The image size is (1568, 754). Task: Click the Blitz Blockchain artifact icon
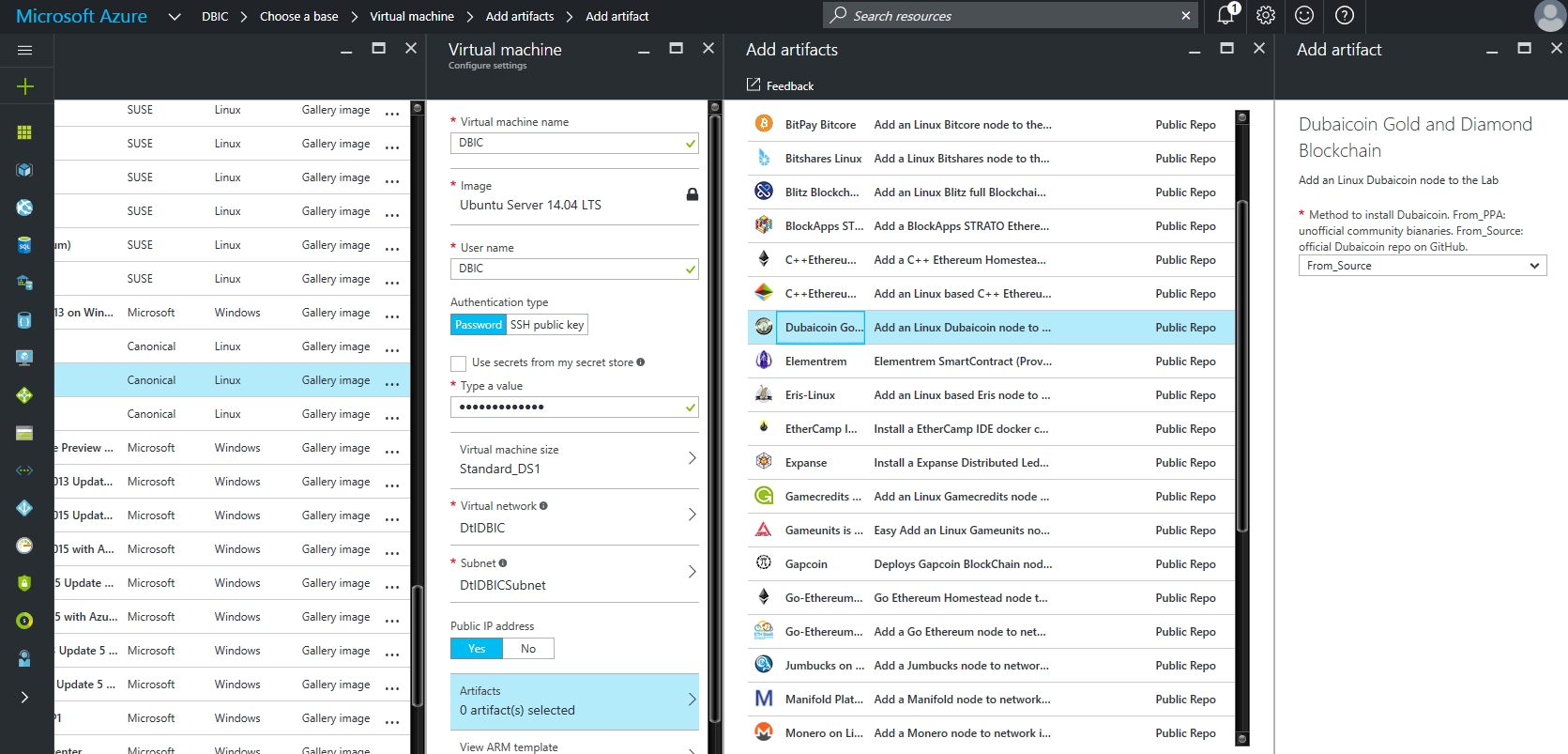tap(764, 192)
